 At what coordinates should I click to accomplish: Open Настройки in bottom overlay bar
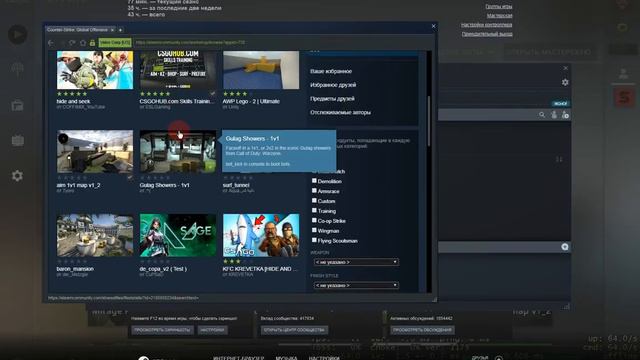point(324,358)
